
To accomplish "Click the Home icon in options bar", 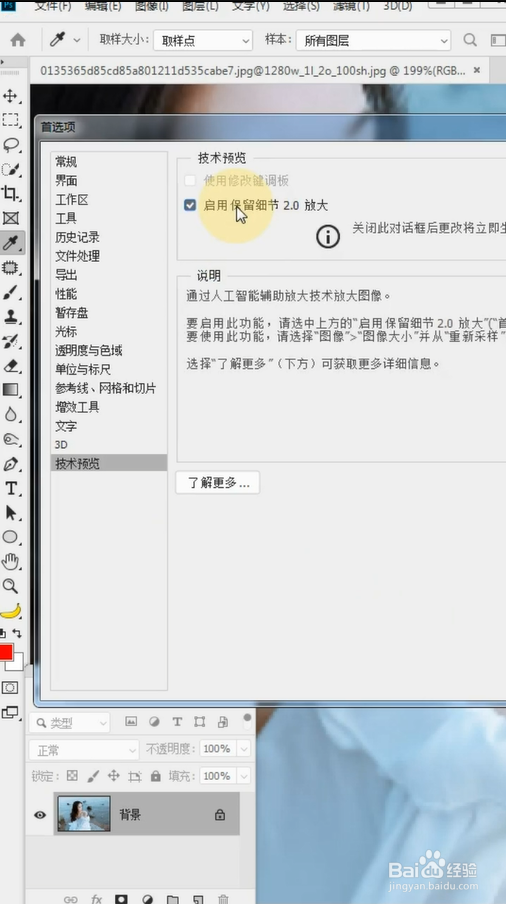I will tap(18, 40).
